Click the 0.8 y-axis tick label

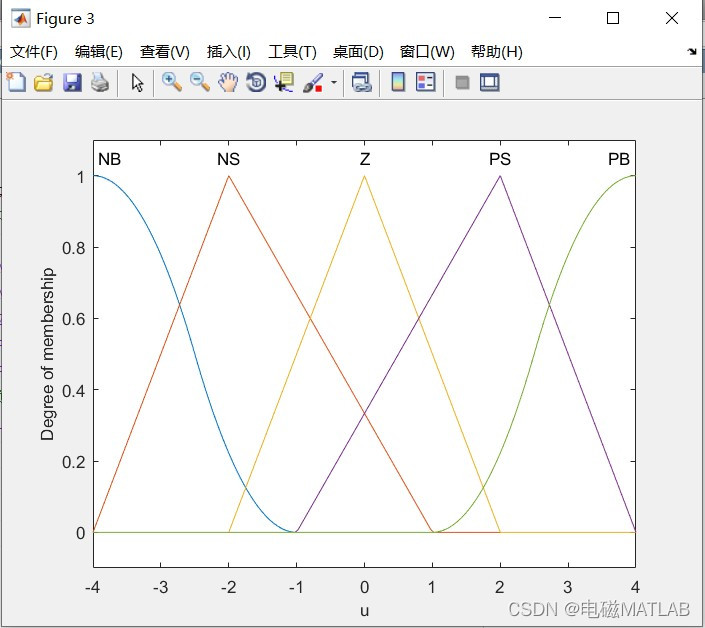click(74, 248)
